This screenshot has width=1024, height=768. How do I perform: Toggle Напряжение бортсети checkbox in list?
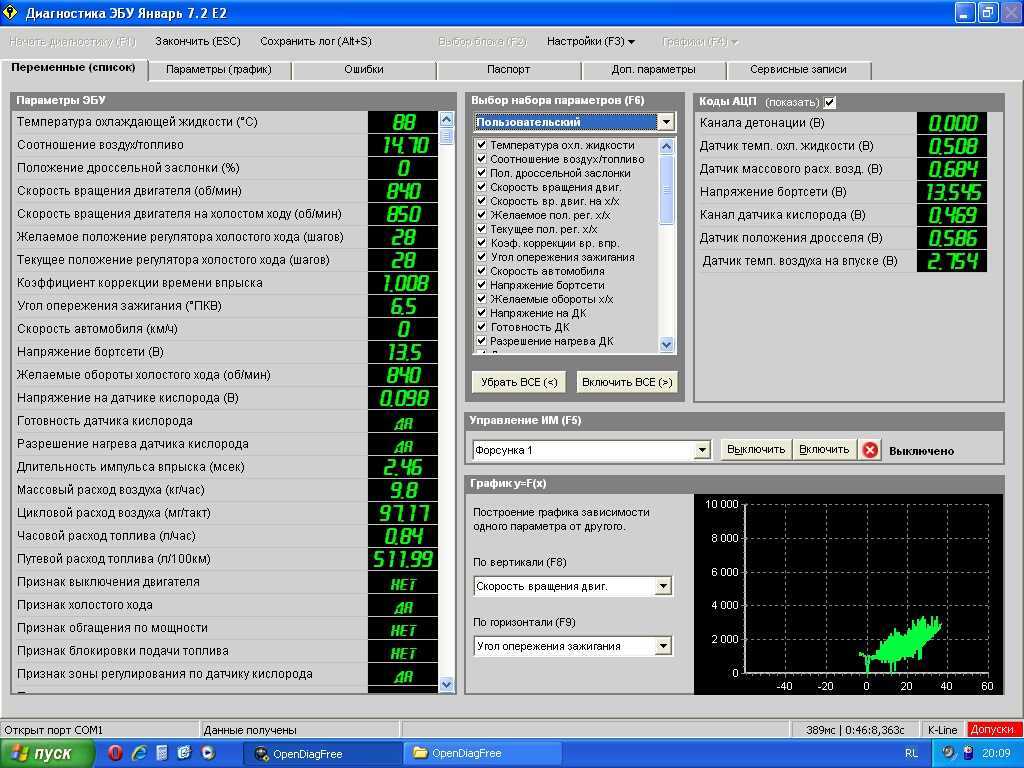(481, 285)
